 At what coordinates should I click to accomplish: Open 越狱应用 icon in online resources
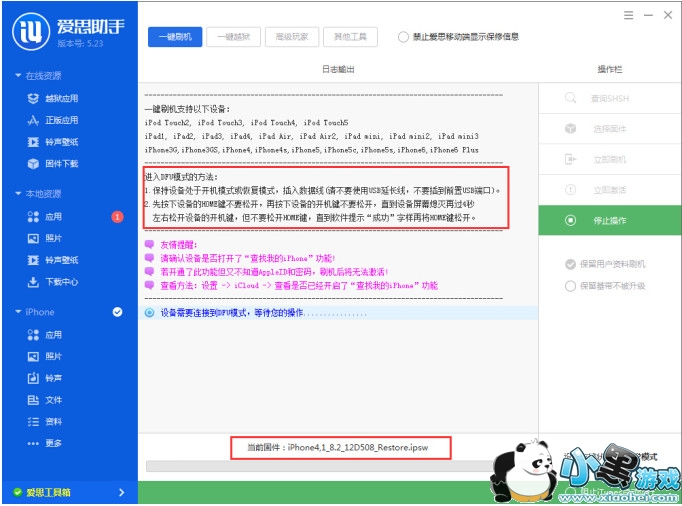coord(33,98)
